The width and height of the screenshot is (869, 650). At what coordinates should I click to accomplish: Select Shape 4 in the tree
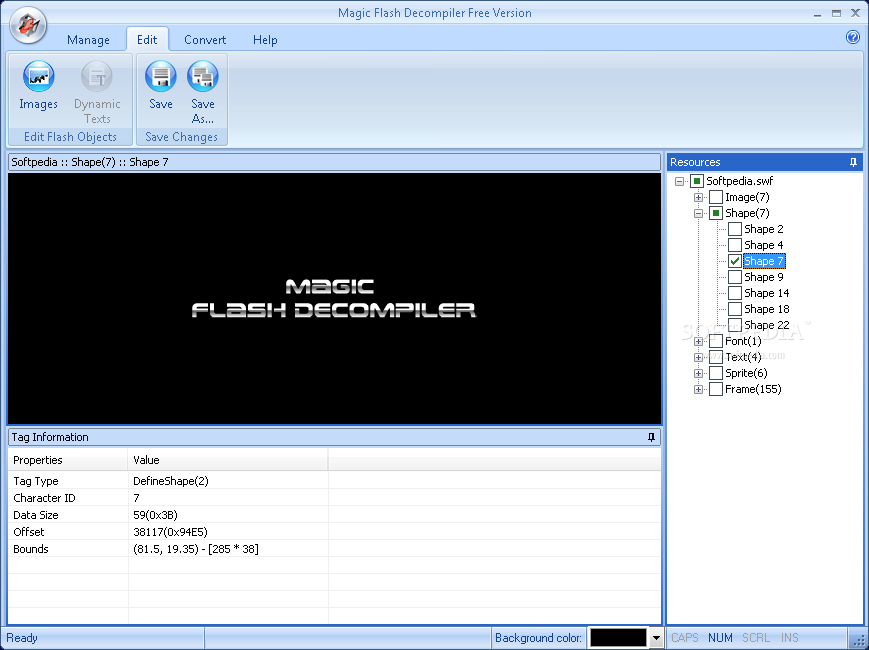click(764, 245)
